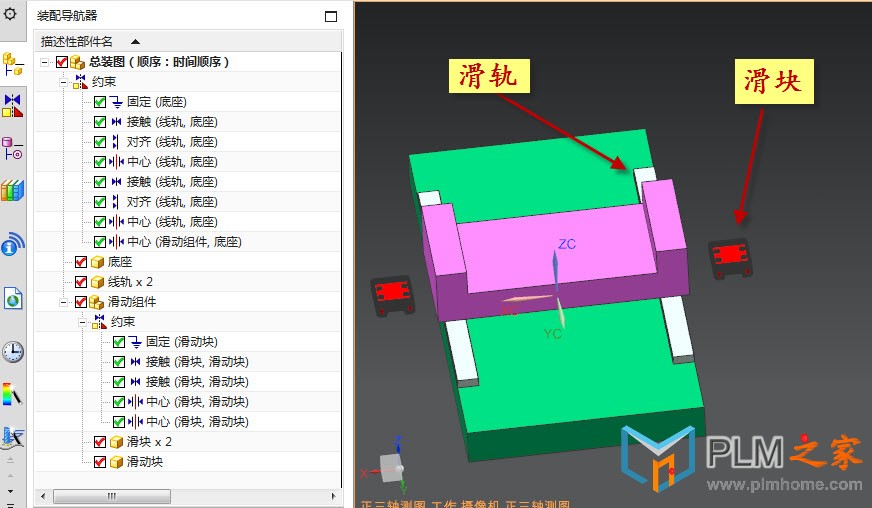Select the 总装图 root tree row
Image resolution: width=872 pixels, height=508 pixels.
coord(189,62)
